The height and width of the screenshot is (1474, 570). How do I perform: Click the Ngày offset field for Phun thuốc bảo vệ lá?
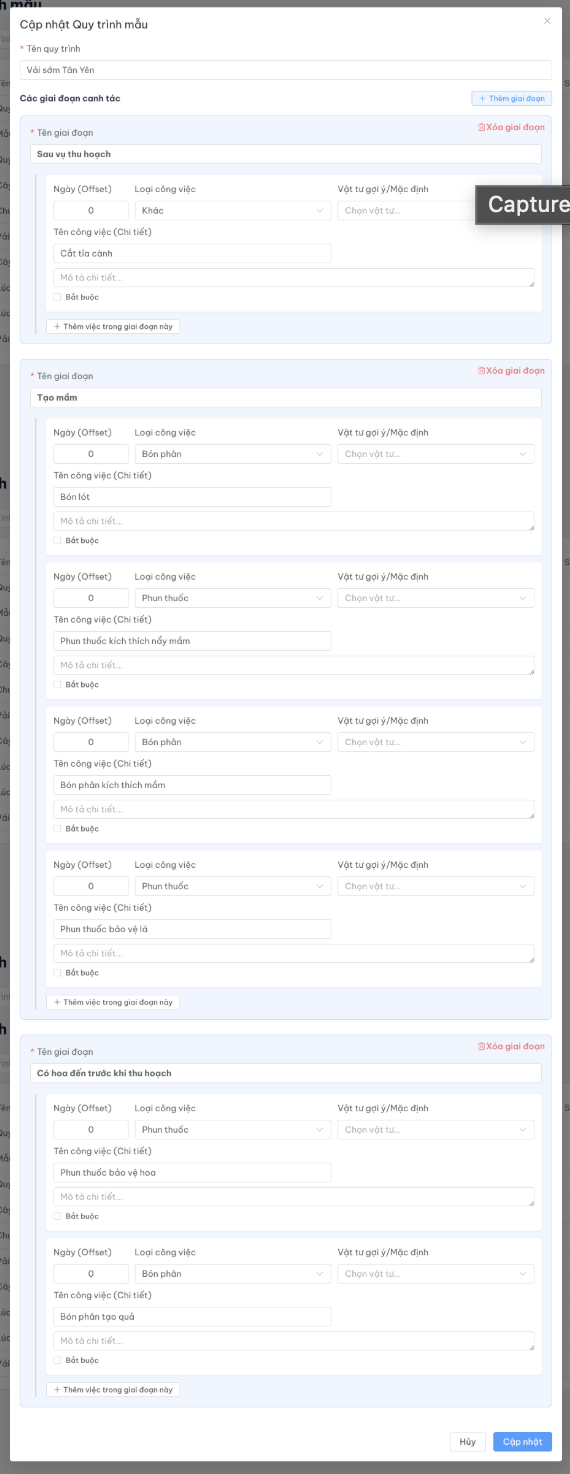[91, 886]
